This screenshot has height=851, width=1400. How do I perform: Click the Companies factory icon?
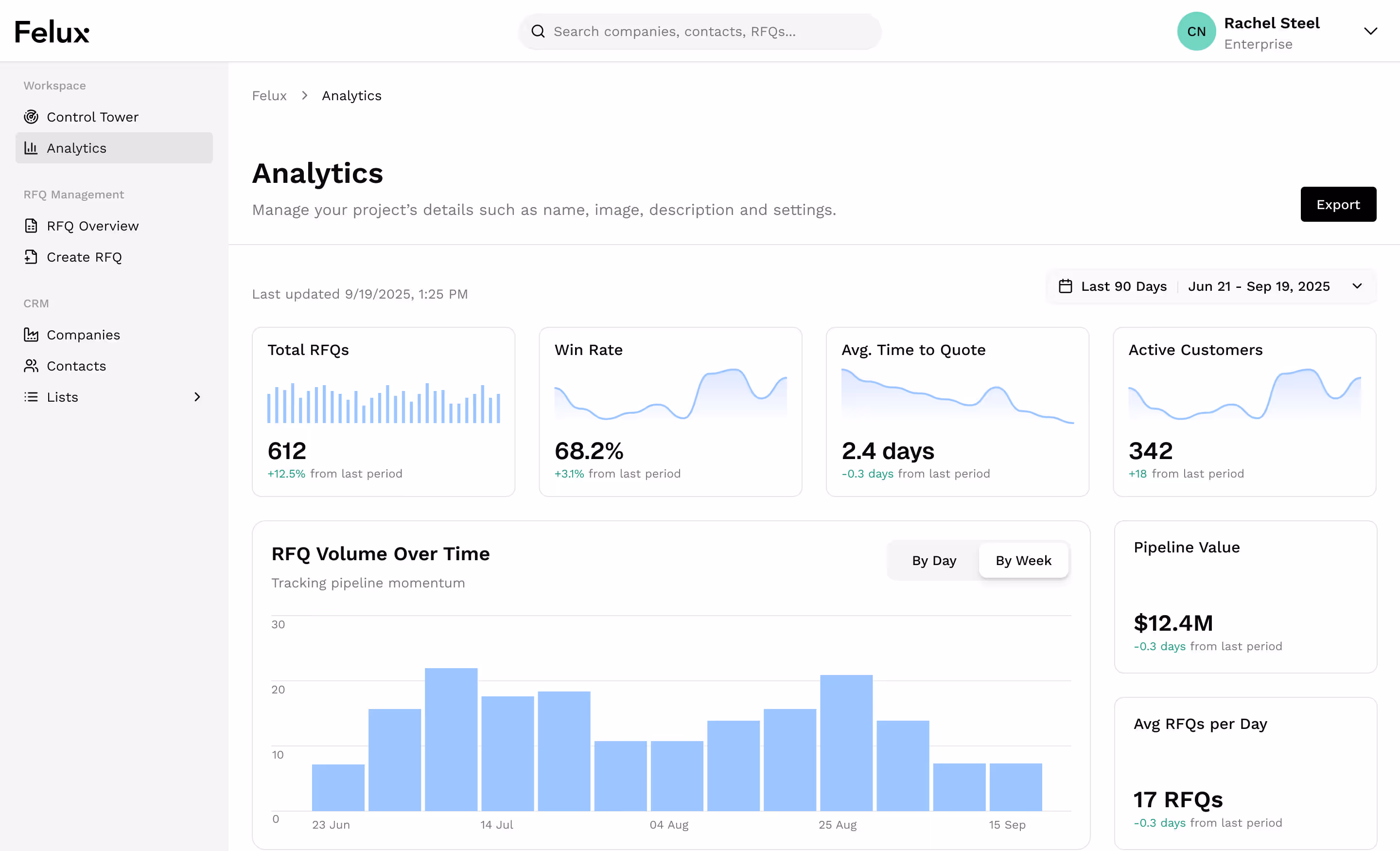(x=31, y=335)
